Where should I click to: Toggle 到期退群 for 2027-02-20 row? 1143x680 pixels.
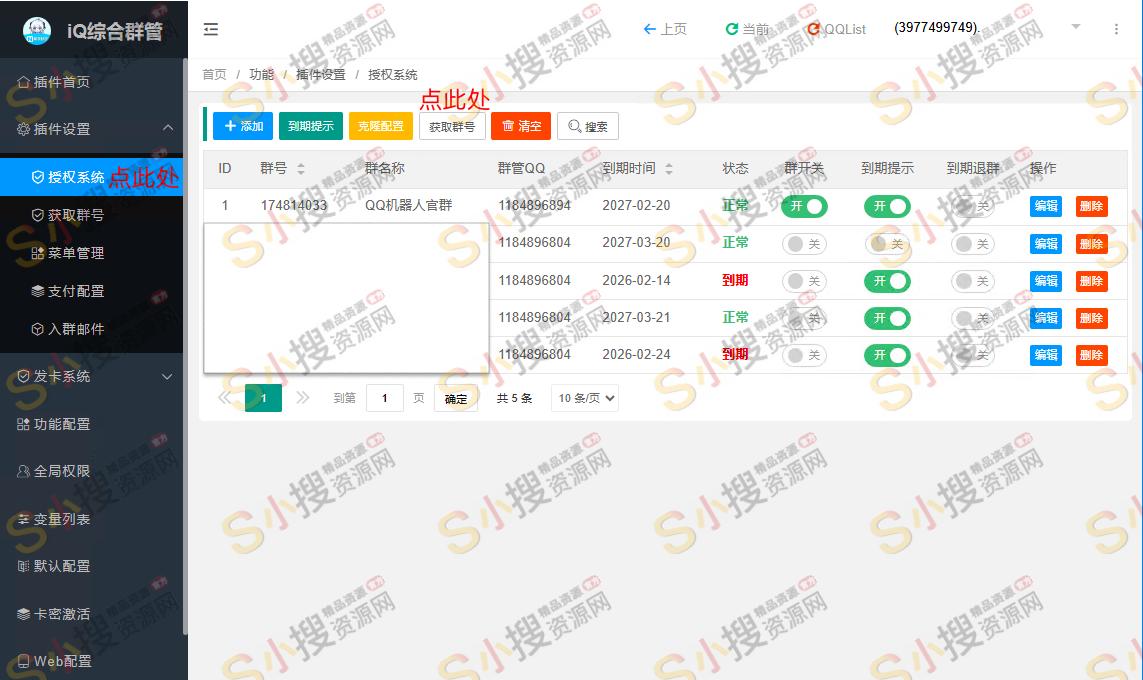click(973, 206)
